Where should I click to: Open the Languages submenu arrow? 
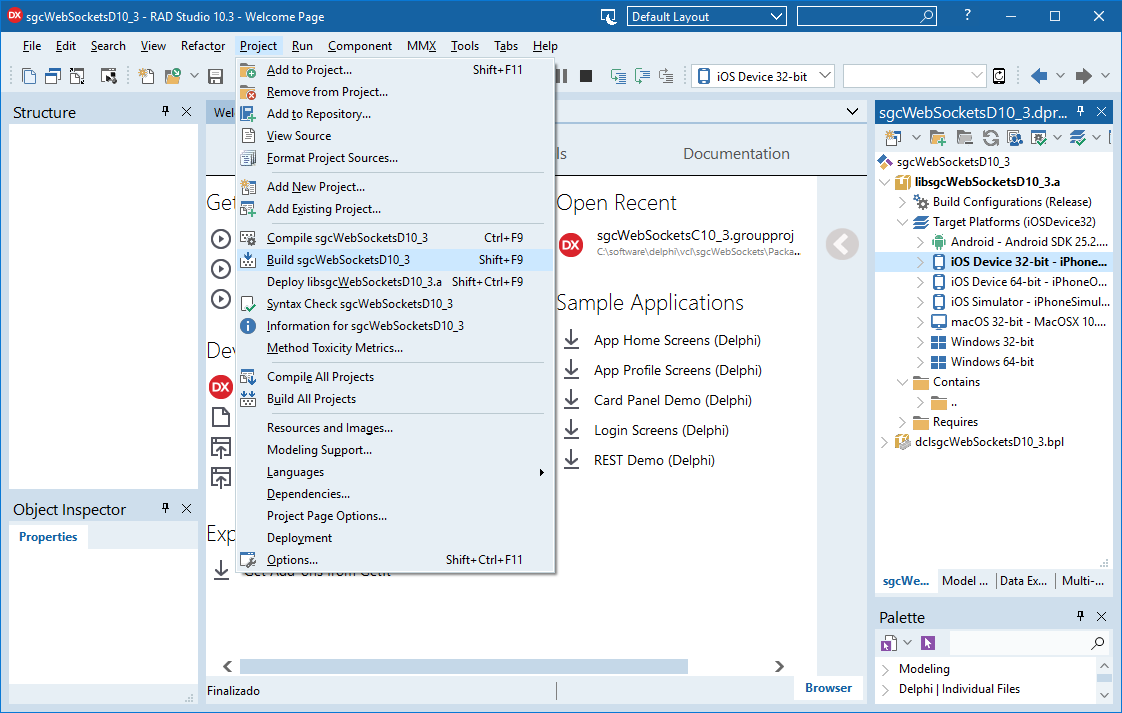(542, 472)
